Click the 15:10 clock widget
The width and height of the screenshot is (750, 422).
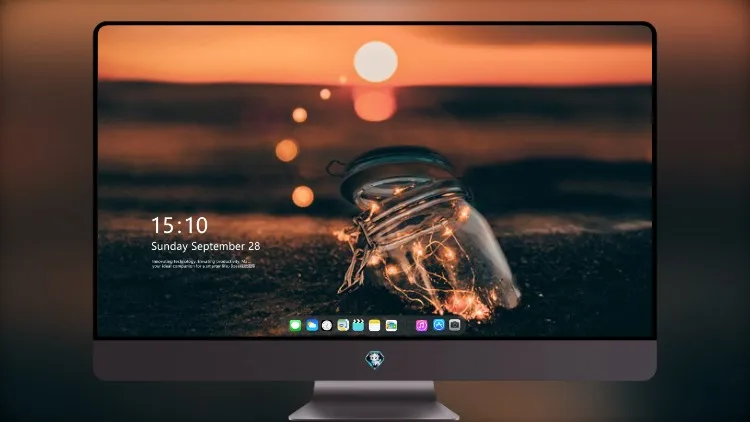pos(179,225)
